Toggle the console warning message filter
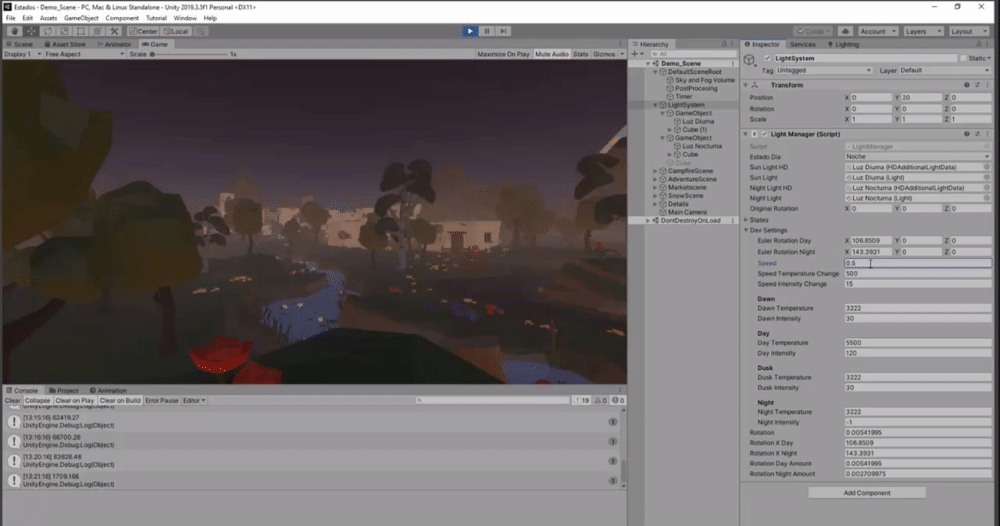The height and width of the screenshot is (526, 1000). [600, 400]
